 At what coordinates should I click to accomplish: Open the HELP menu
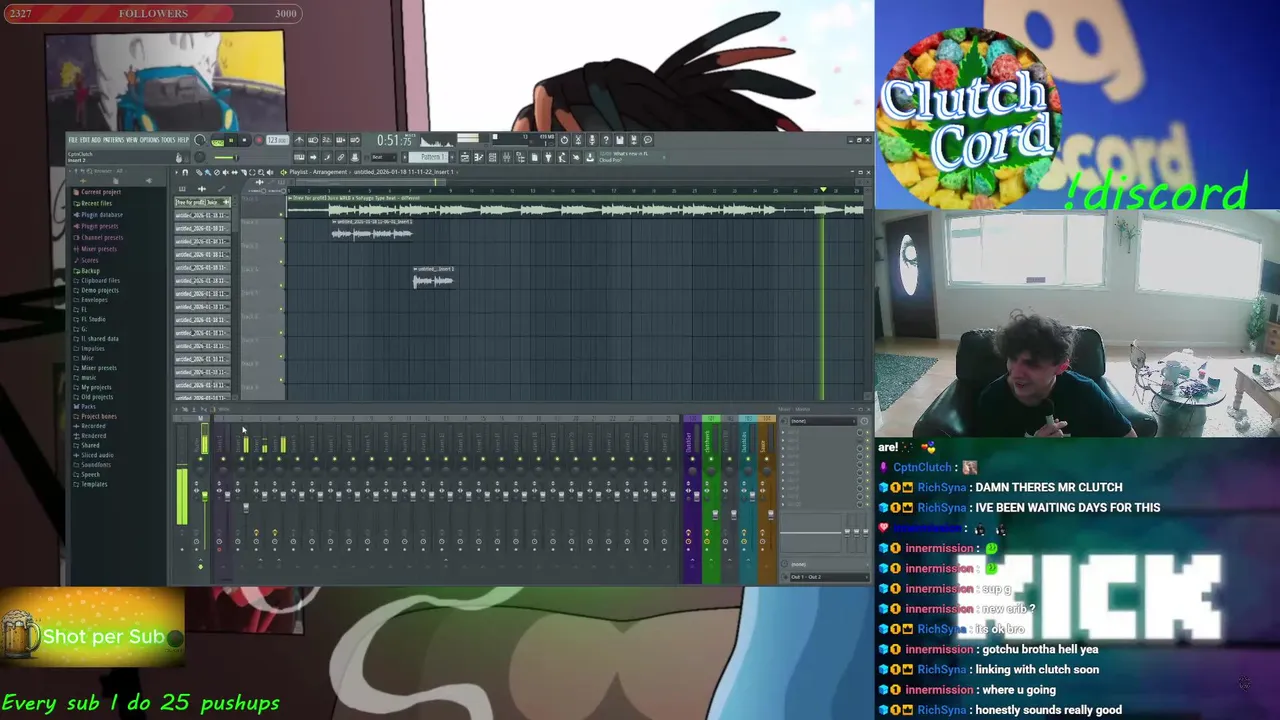(183, 140)
